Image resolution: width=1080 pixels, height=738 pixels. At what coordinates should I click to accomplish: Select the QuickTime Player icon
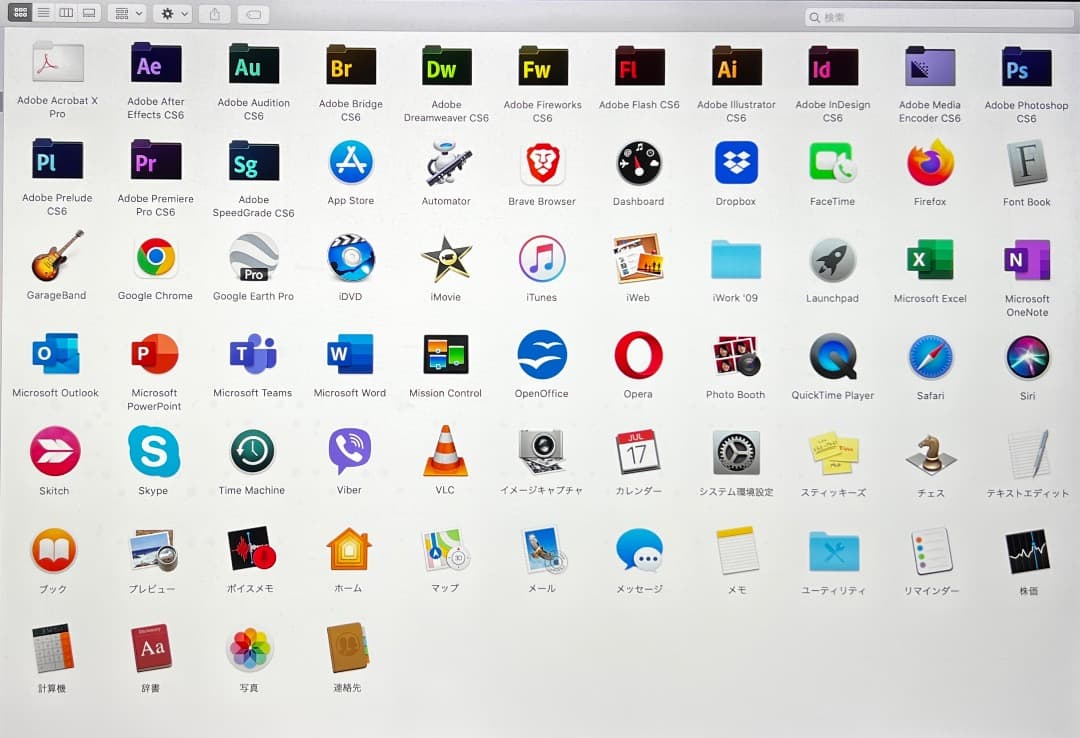click(x=833, y=357)
